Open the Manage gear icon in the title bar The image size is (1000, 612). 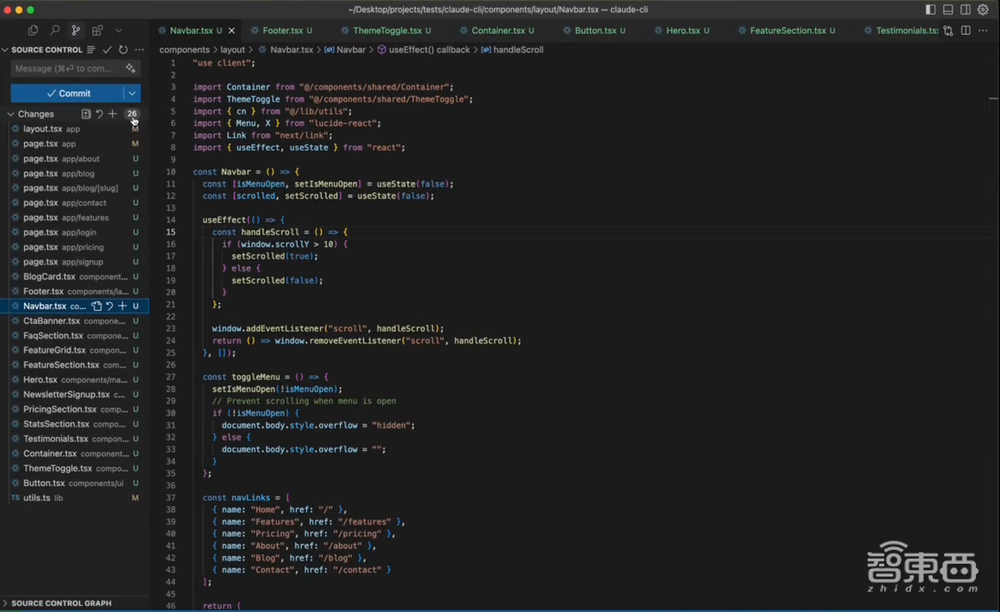[985, 10]
